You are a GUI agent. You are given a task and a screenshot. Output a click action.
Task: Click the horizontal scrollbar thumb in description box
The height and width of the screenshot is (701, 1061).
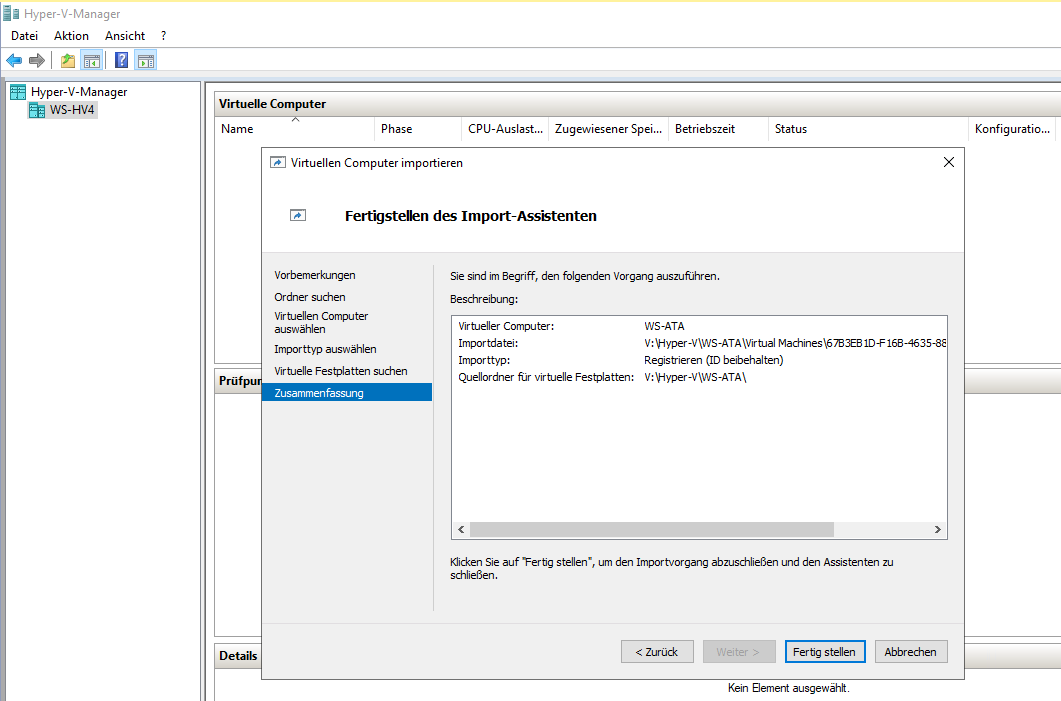652,529
